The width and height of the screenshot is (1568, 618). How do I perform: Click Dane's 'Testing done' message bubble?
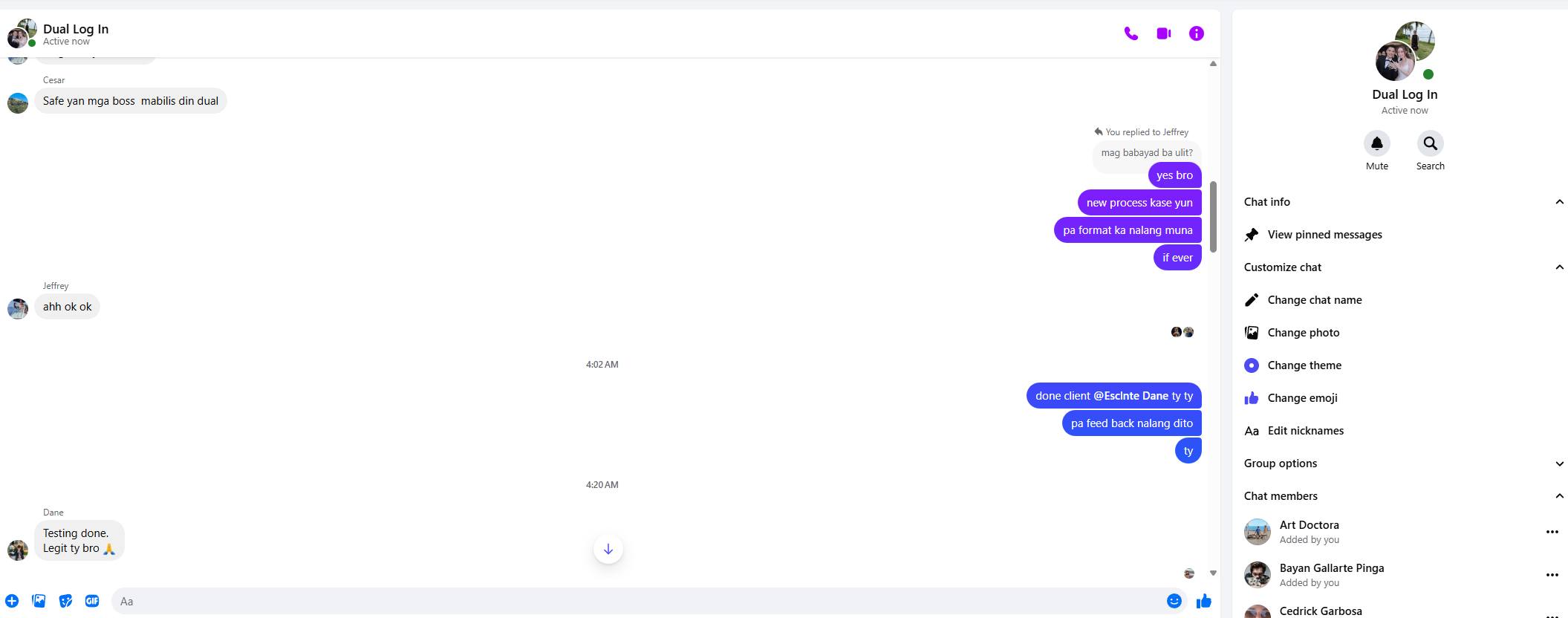pyautogui.click(x=79, y=541)
